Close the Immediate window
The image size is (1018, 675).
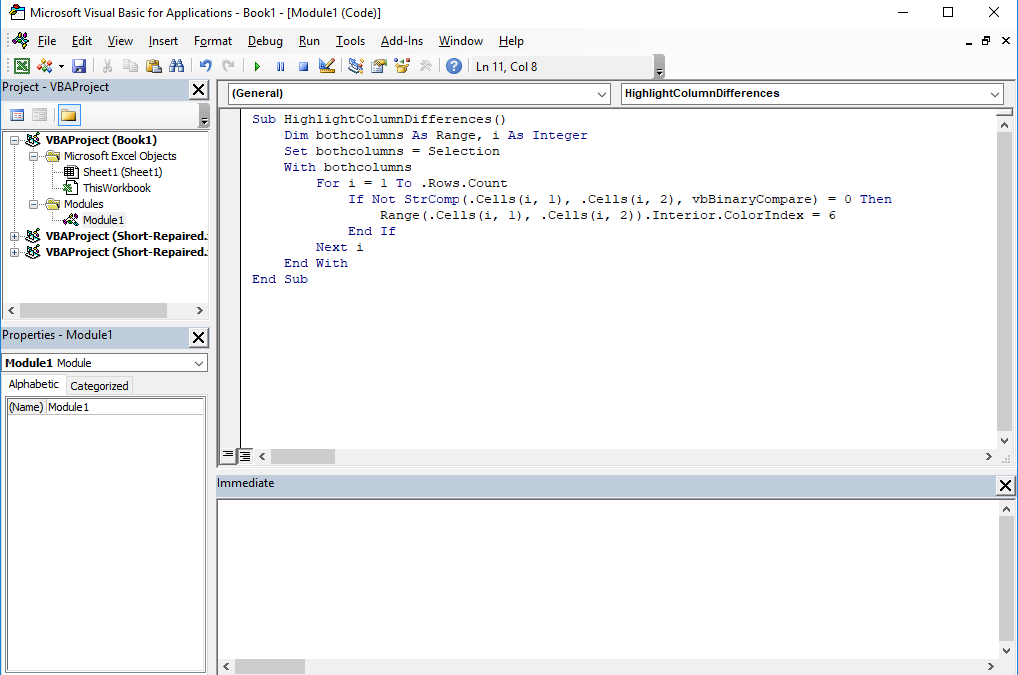[x=1004, y=486]
